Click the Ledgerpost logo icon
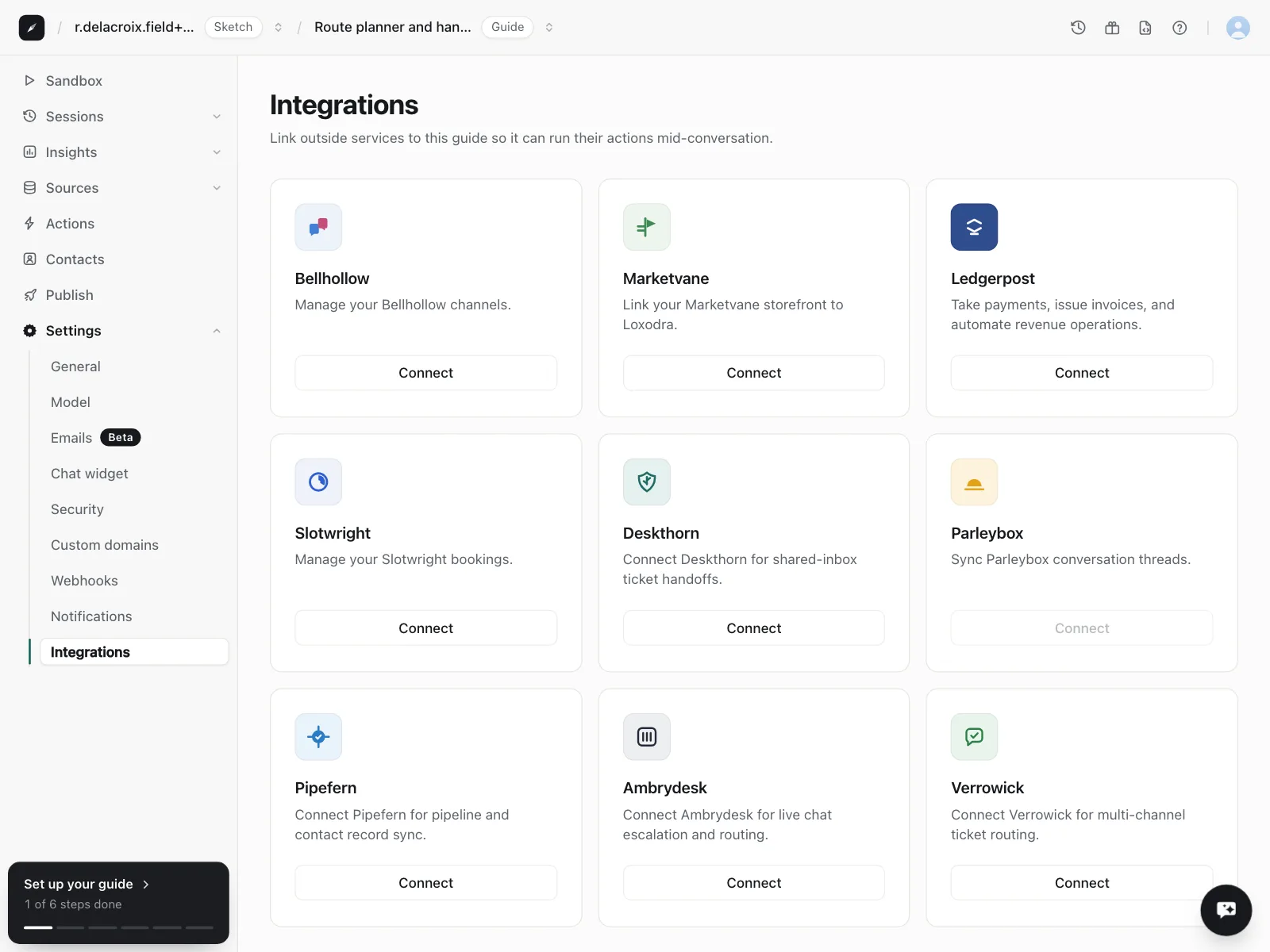This screenshot has height=952, width=1270. 974,227
